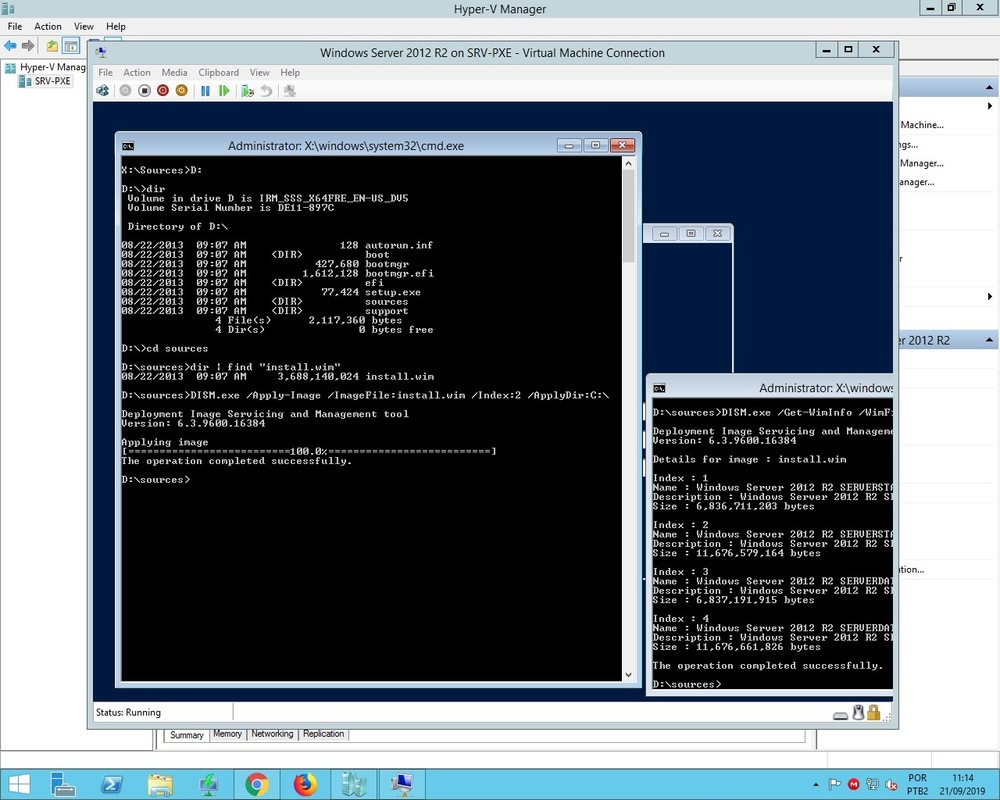The image size is (1000, 800).
Task: Click Hyper-V Manager forward arrow
Action: pos(27,45)
